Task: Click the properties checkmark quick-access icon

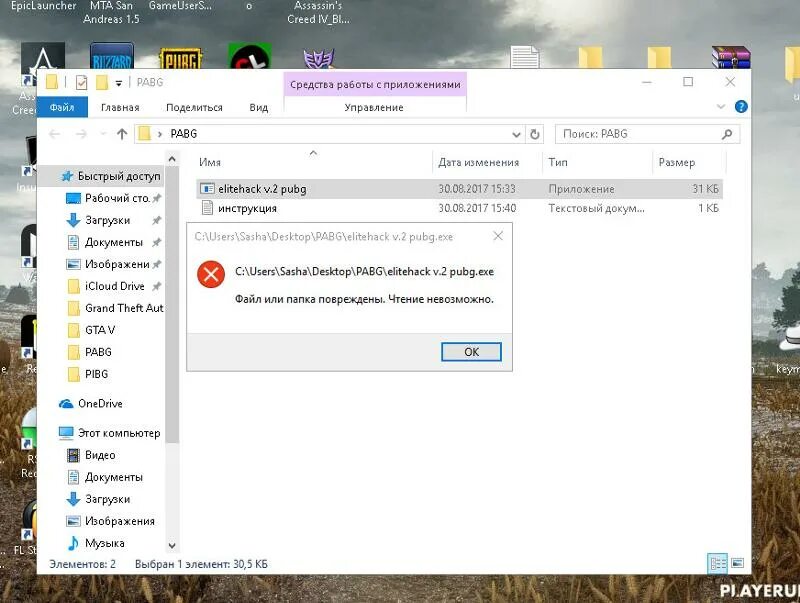Action: [x=81, y=82]
